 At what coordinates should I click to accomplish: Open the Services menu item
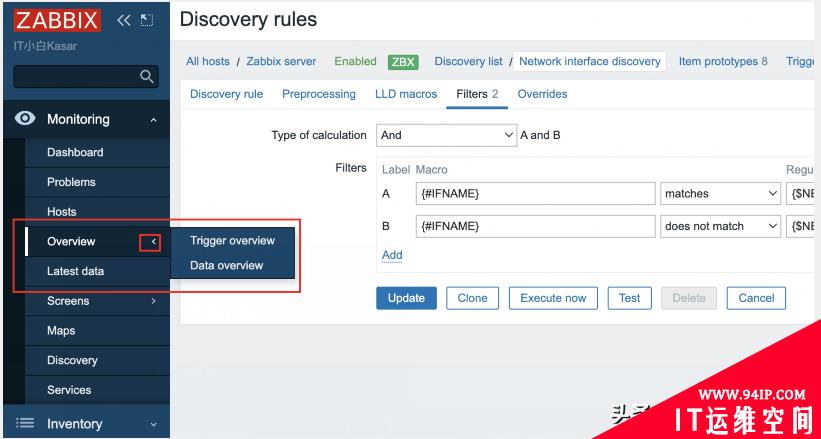pyautogui.click(x=69, y=390)
